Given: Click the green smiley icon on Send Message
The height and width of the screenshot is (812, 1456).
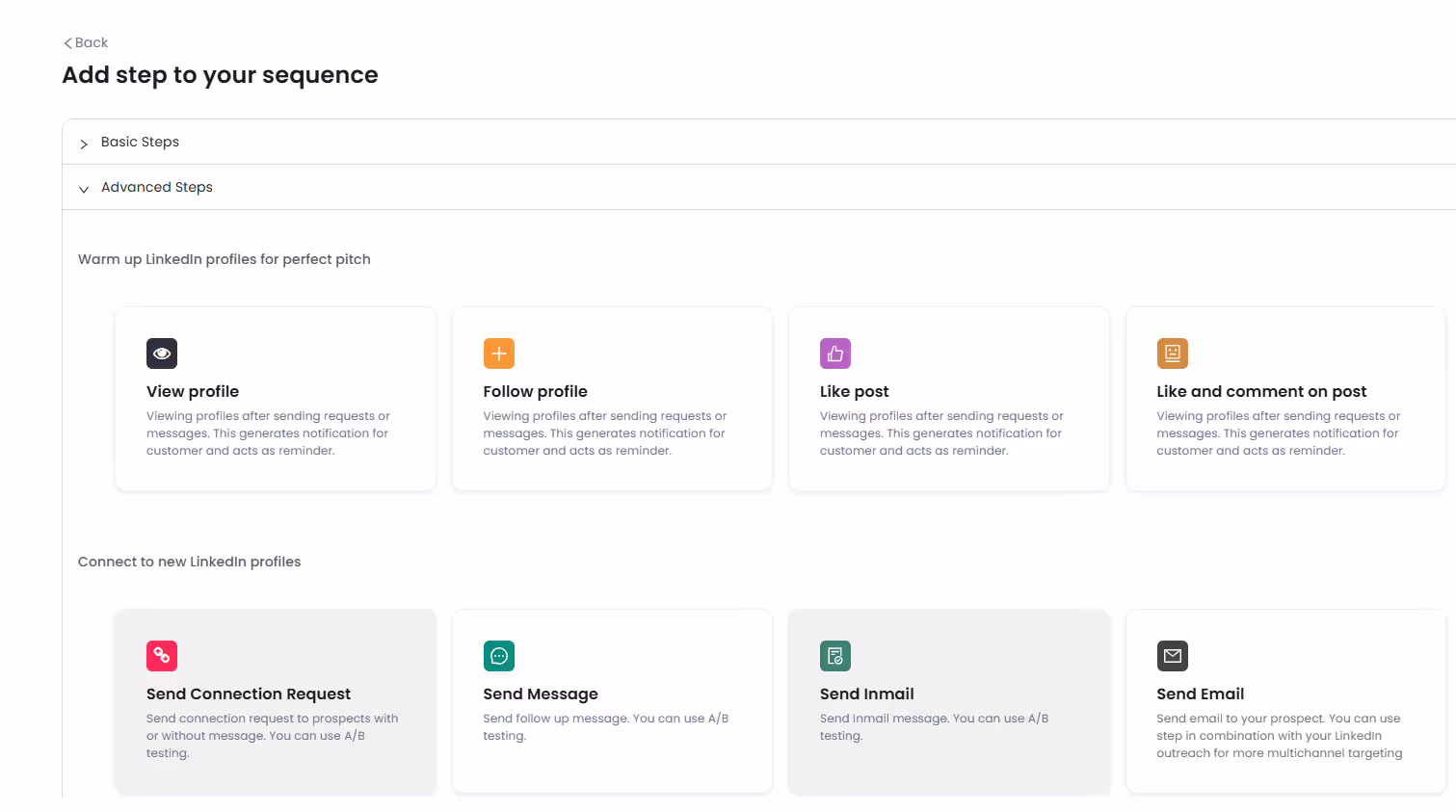Looking at the screenshot, I should [498, 656].
